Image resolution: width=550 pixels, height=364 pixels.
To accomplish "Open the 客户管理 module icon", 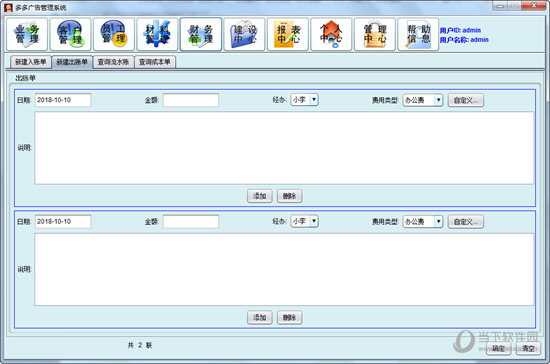I will tap(71, 34).
